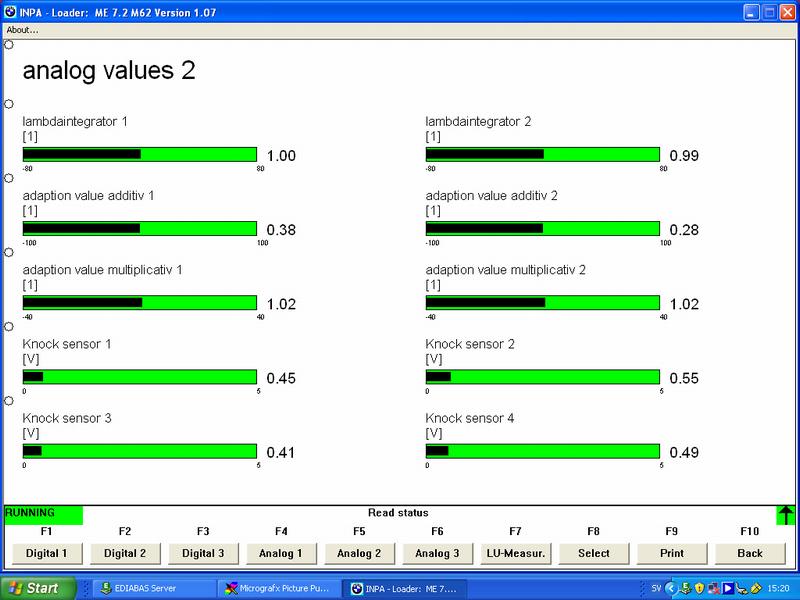Go to Analog 3 values

click(x=437, y=552)
